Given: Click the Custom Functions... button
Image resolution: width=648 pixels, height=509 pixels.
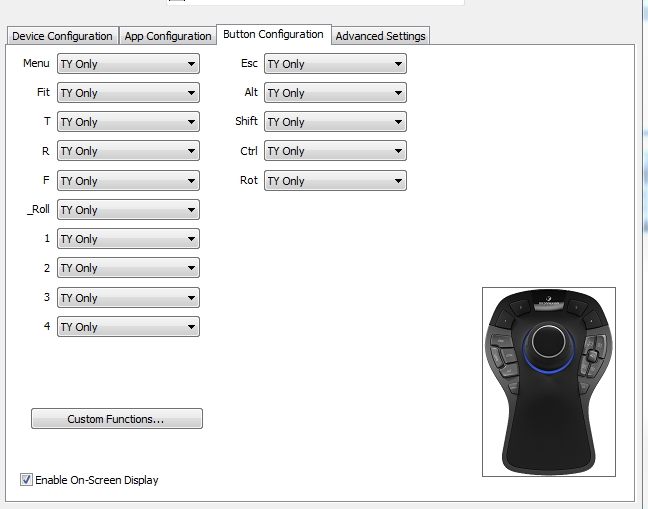Looking at the screenshot, I should [x=117, y=419].
